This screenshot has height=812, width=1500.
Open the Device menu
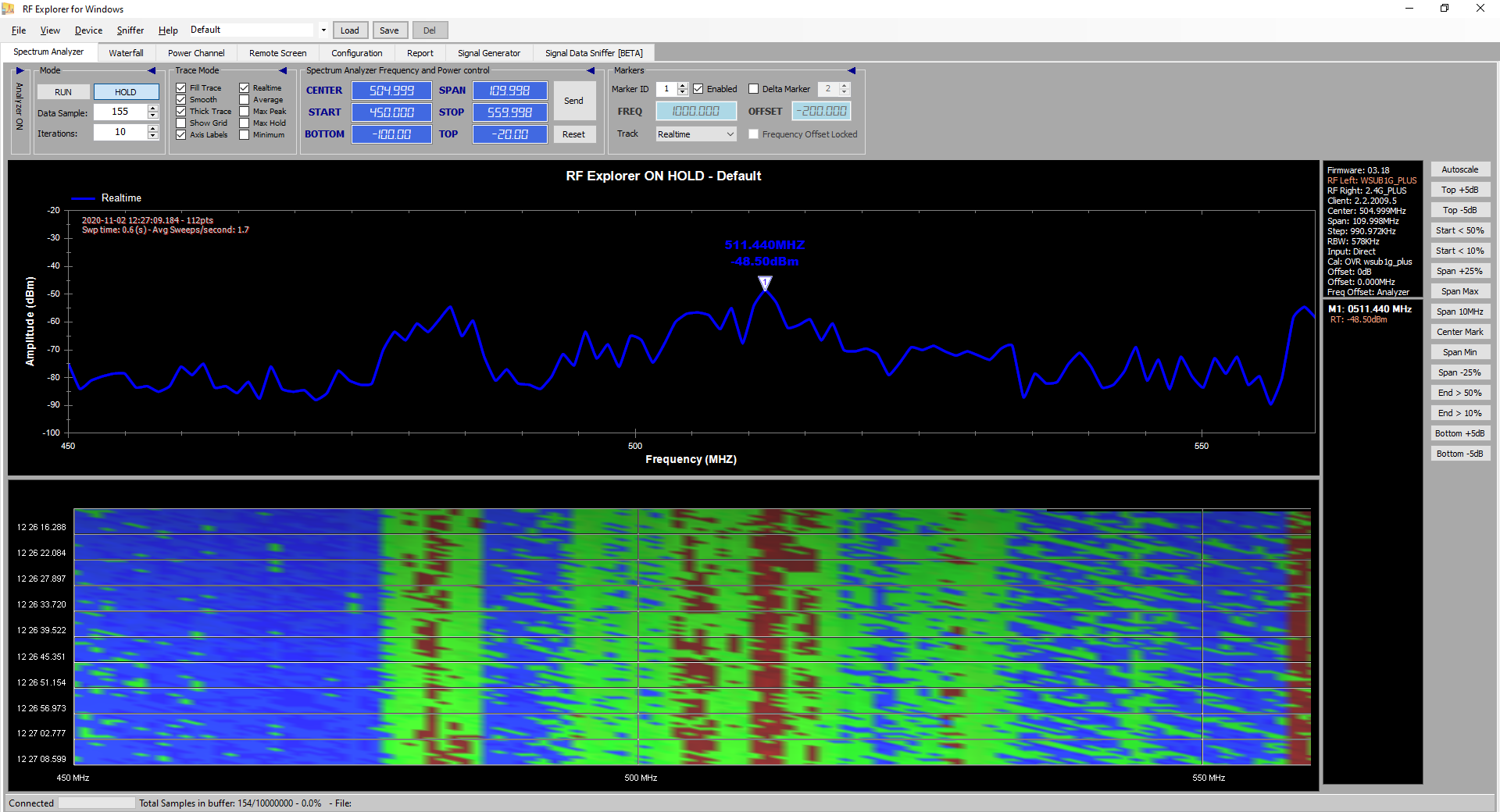pyautogui.click(x=88, y=30)
